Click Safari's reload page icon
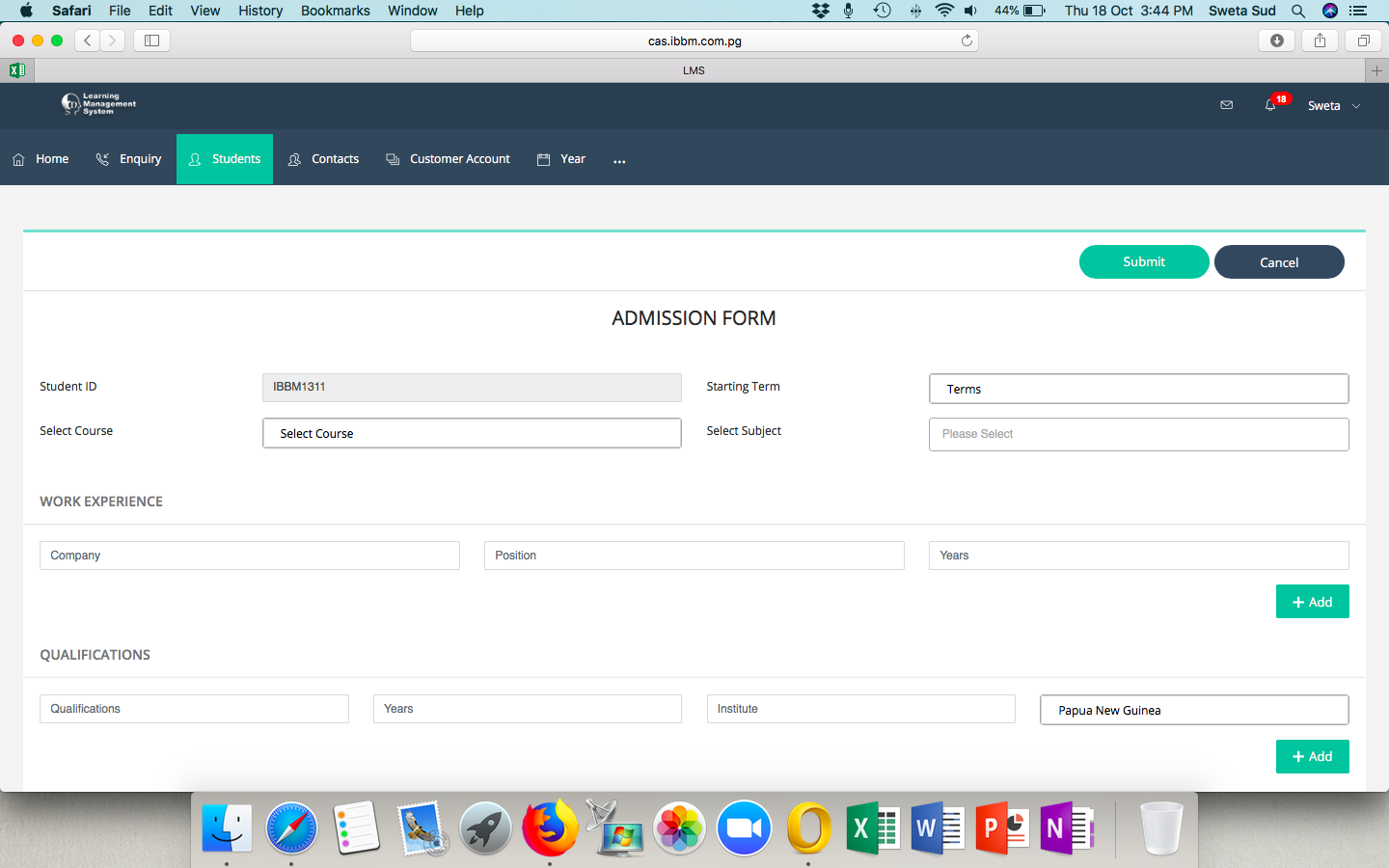Screen dimensions: 1389x868 click(x=967, y=41)
